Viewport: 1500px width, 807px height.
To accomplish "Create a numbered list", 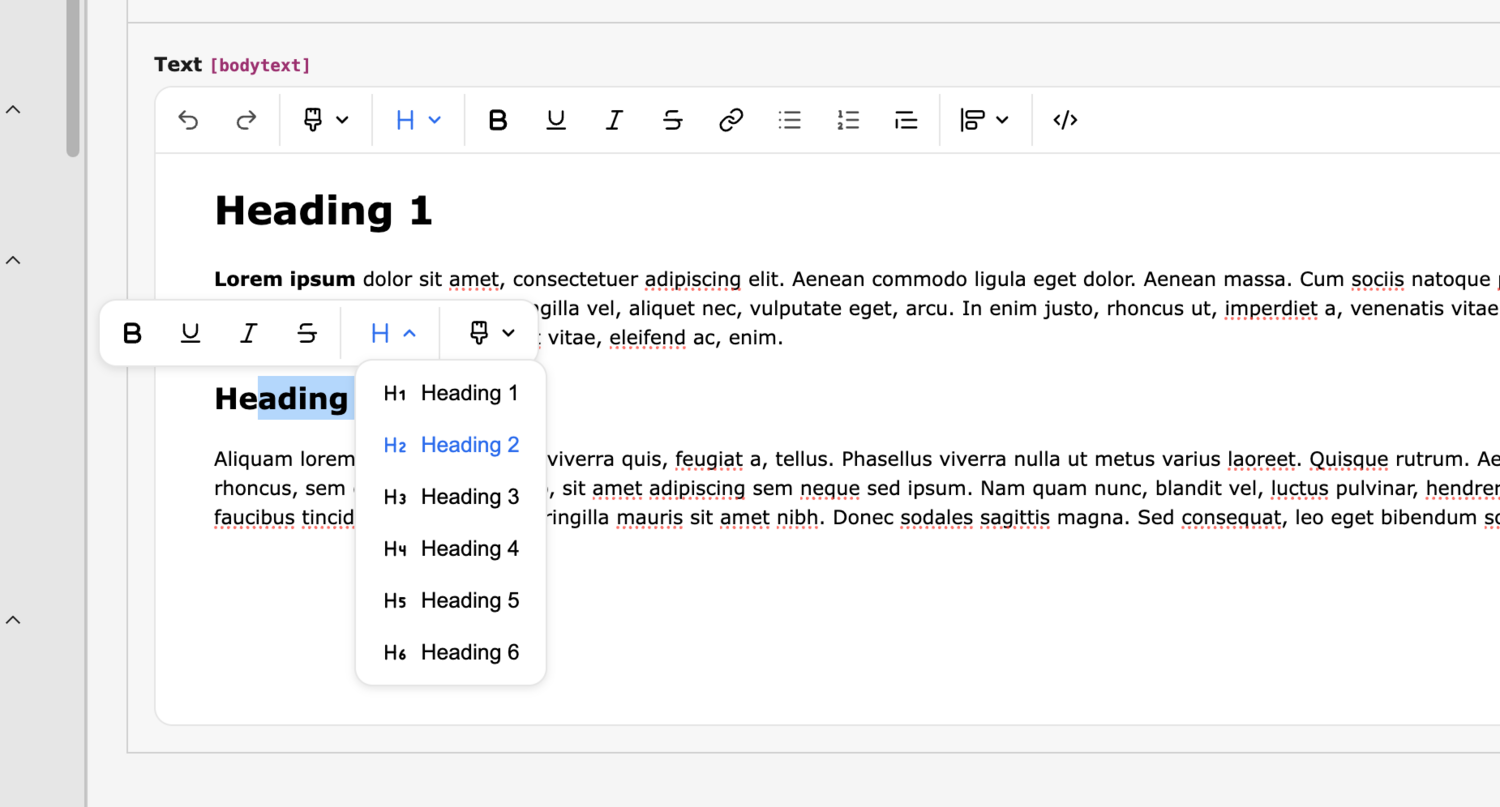I will coord(848,120).
